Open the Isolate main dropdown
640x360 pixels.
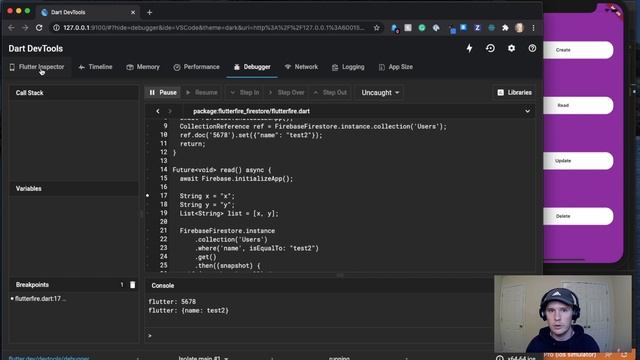pyautogui.click(x=203, y=358)
